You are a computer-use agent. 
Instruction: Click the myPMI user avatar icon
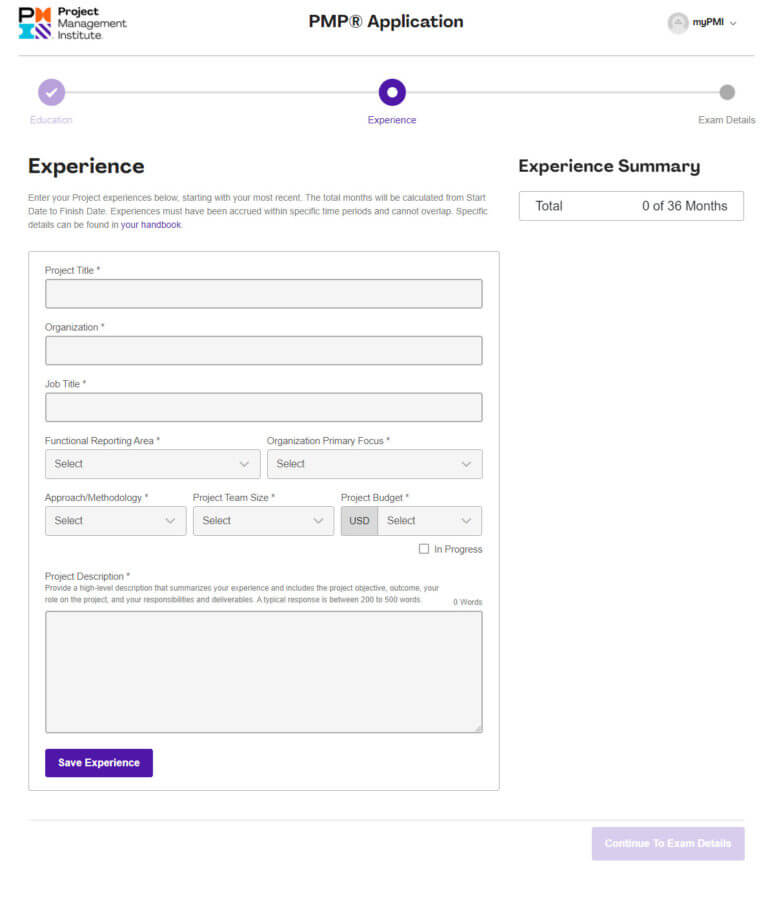point(678,23)
